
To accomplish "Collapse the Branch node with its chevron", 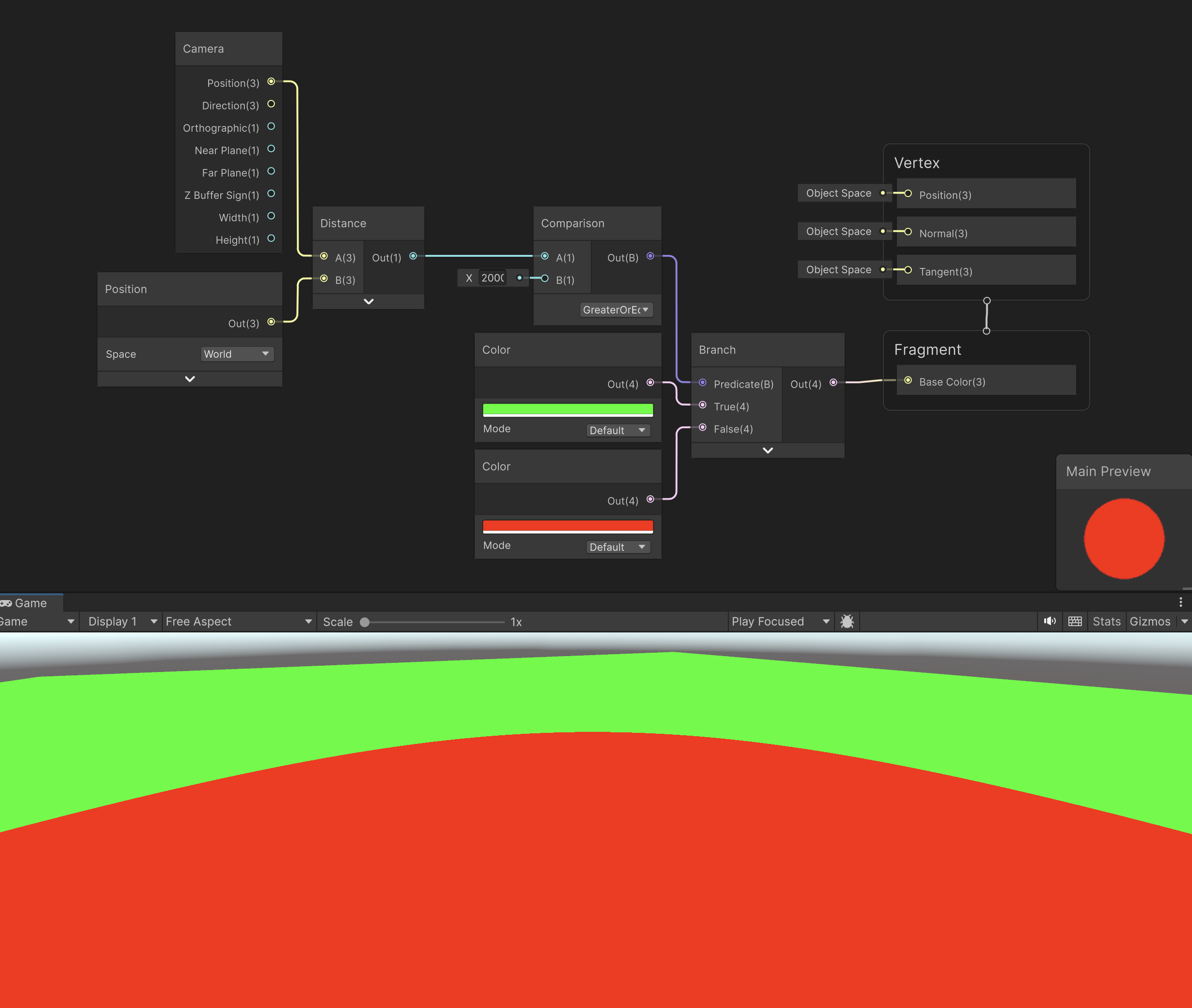I will coord(768,450).
